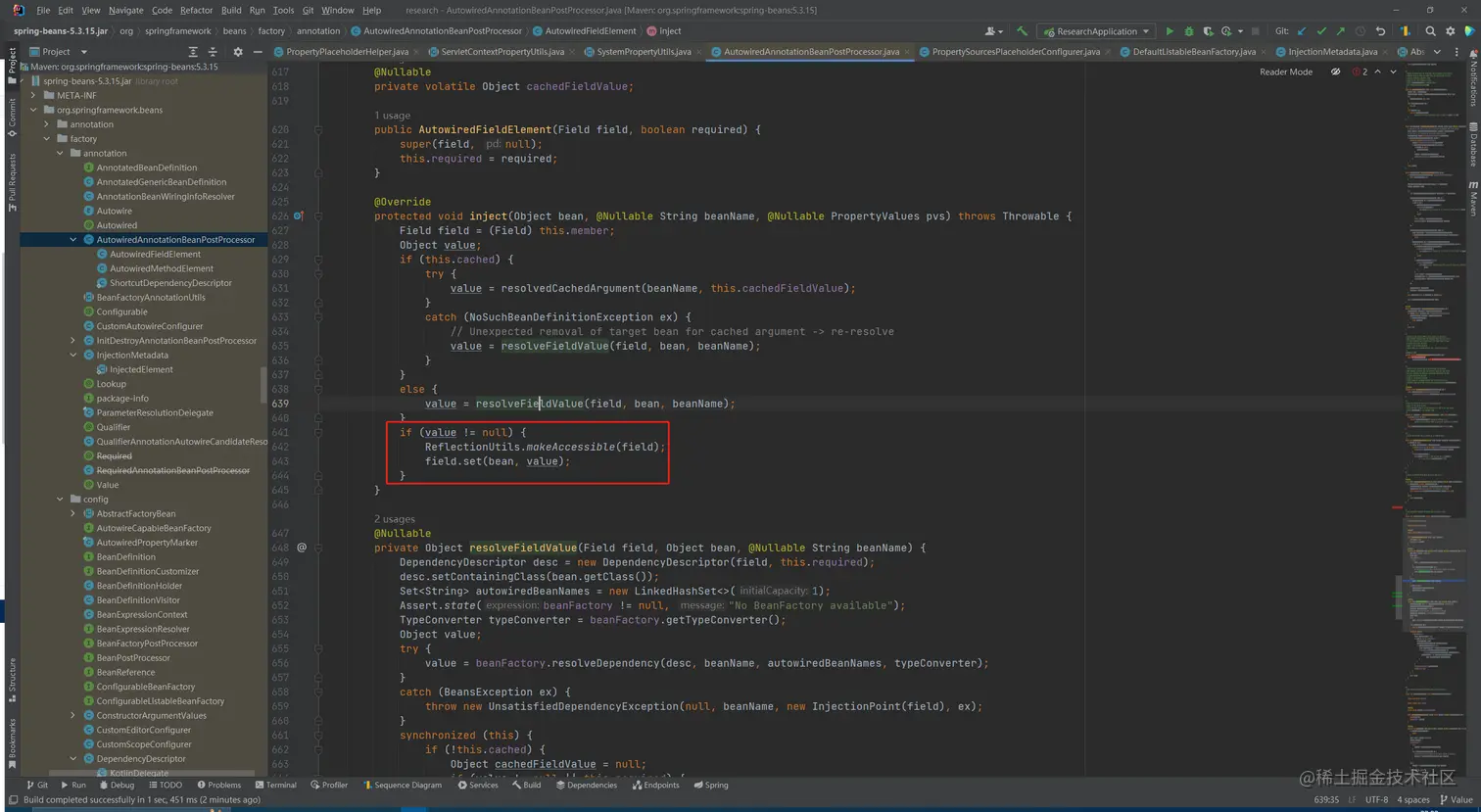Toggle code folding at line 626

318,215
